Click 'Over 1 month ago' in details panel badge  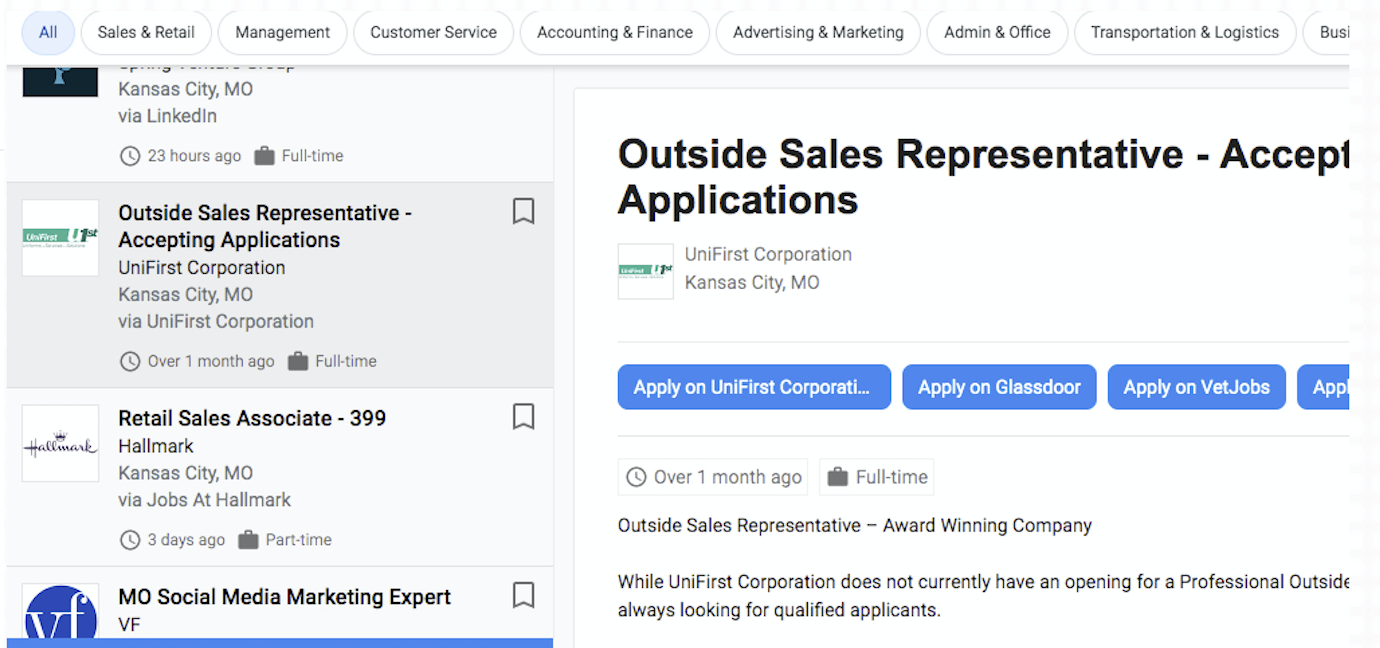tap(728, 477)
